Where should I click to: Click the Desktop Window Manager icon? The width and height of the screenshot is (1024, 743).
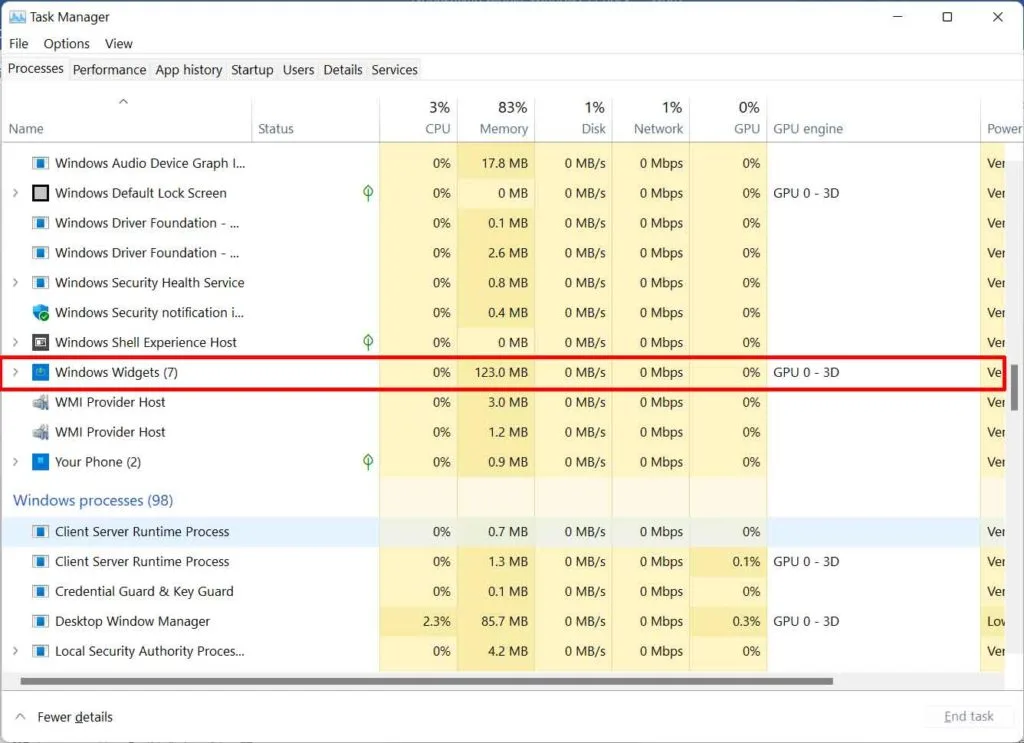coord(40,622)
